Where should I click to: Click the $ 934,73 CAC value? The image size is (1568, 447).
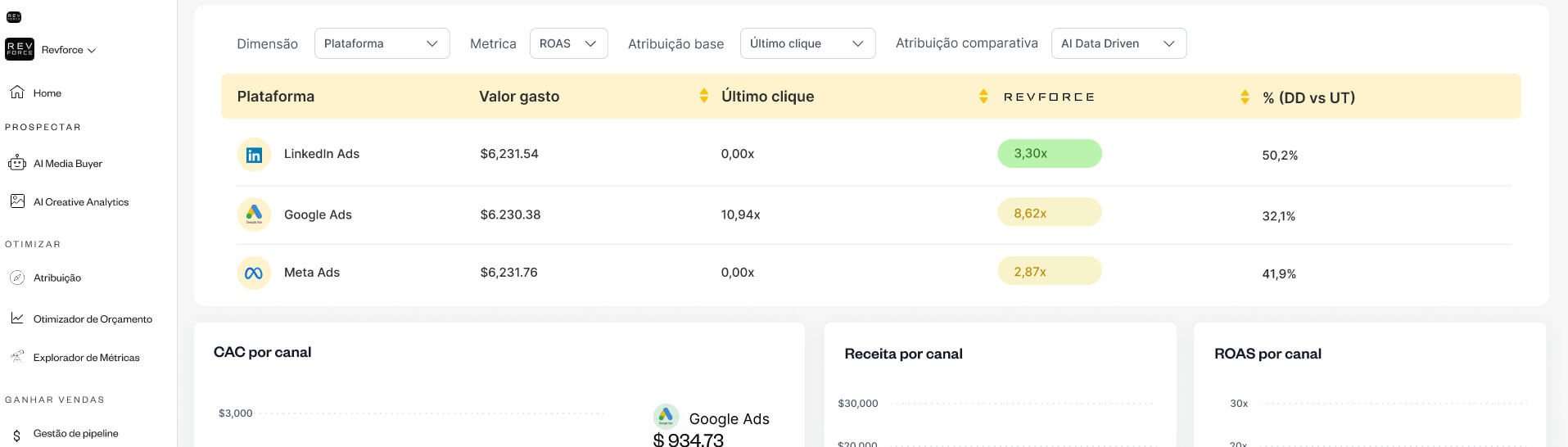[x=689, y=440]
